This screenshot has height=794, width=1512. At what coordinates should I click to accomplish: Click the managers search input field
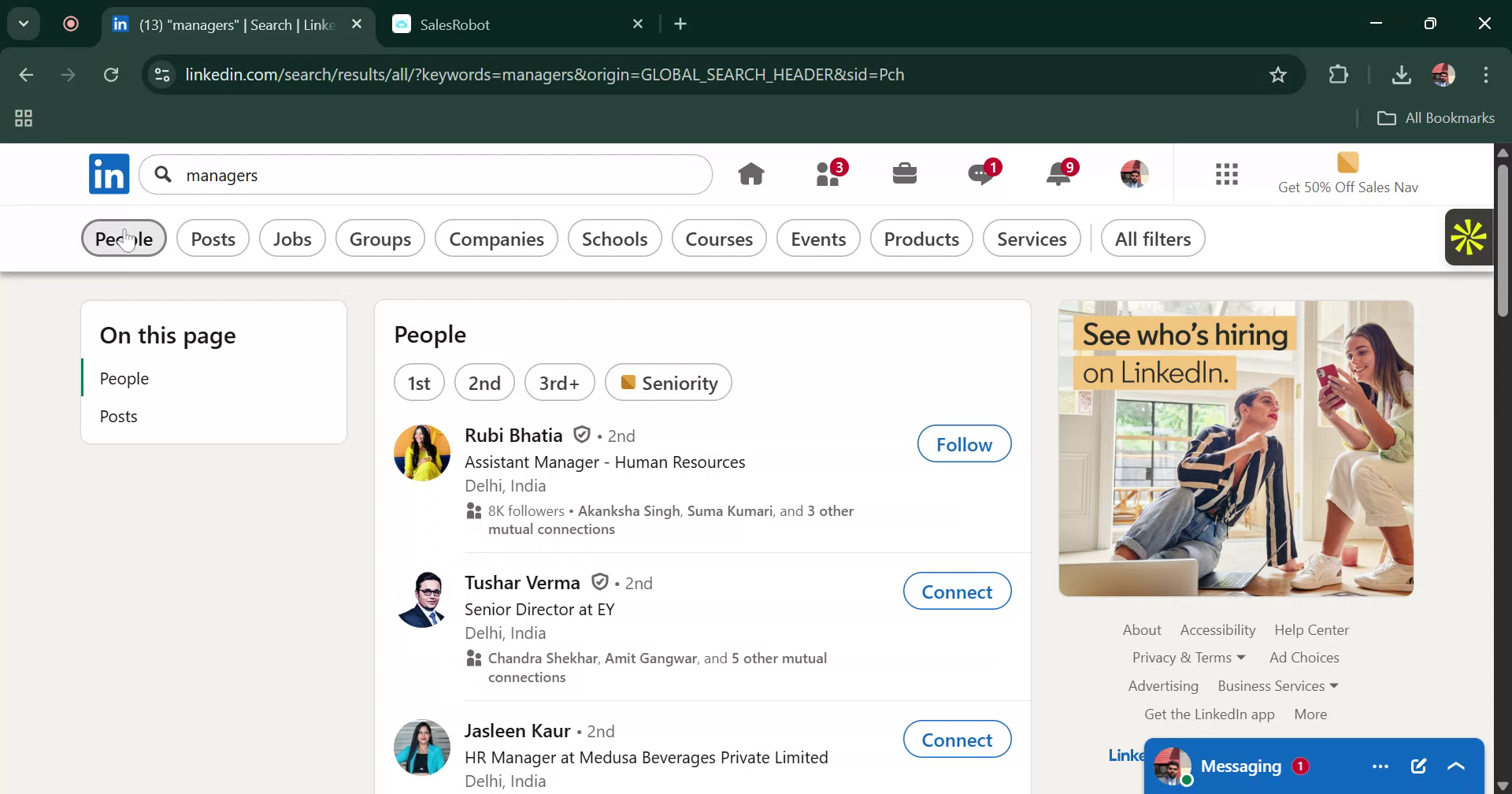(425, 175)
